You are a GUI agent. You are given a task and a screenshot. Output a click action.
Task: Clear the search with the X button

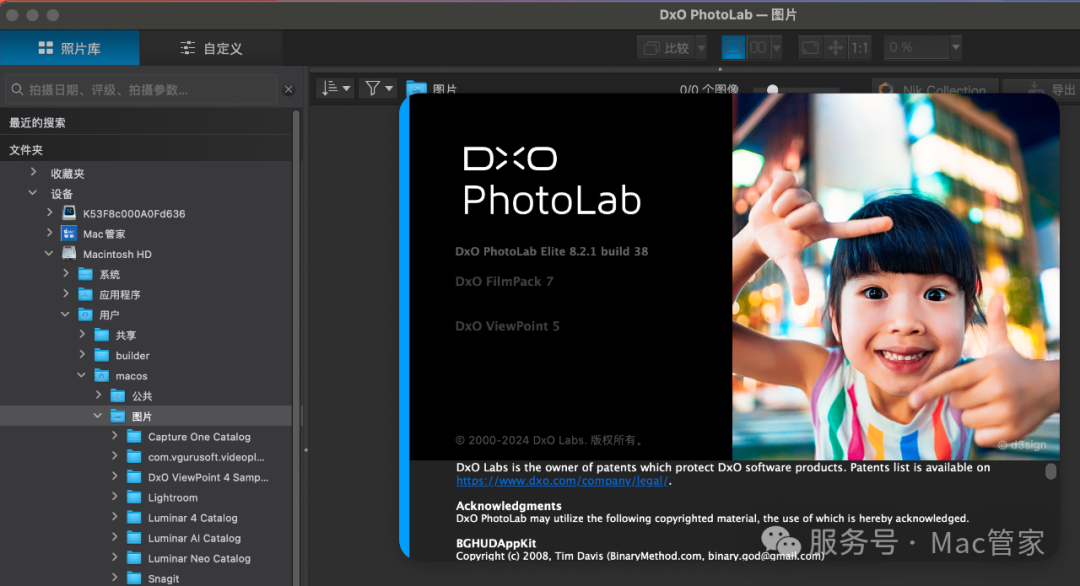[x=289, y=90]
